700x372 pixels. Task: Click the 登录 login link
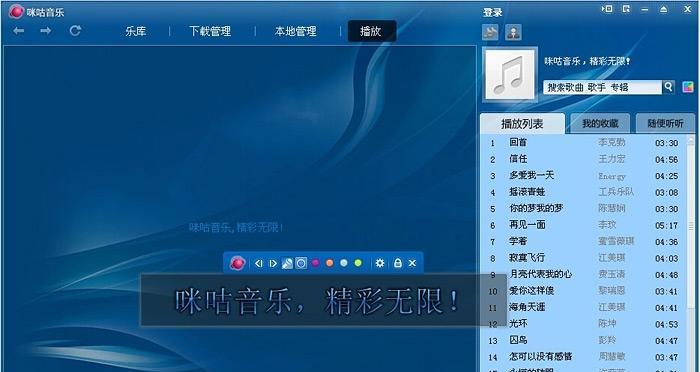(x=492, y=13)
